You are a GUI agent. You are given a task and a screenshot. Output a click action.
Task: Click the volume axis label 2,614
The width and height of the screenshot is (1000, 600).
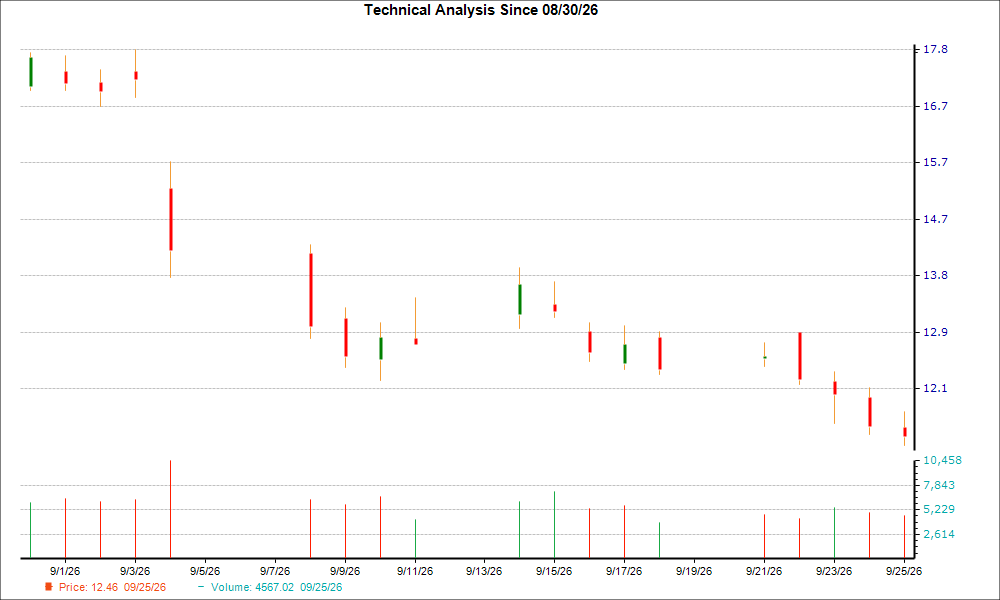pyautogui.click(x=939, y=534)
